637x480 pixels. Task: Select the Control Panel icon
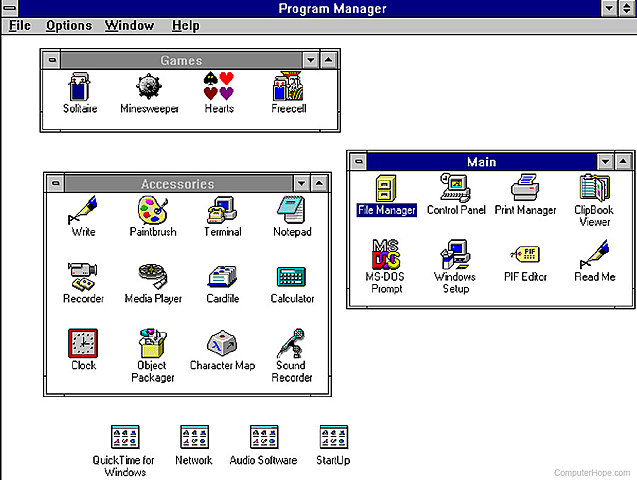(455, 188)
